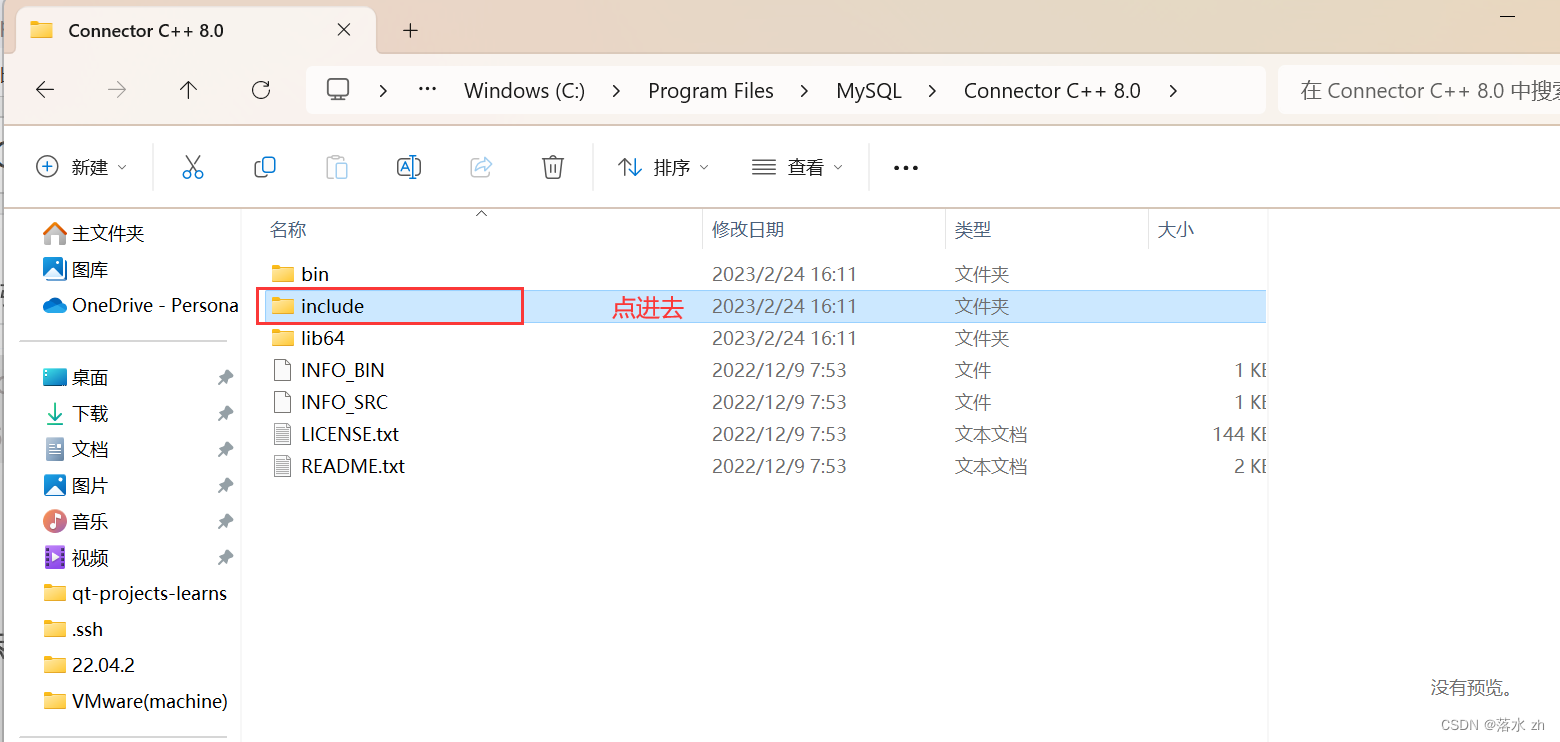1560x742 pixels.
Task: Open the '...' see-more toolbar menu
Action: tap(905, 166)
